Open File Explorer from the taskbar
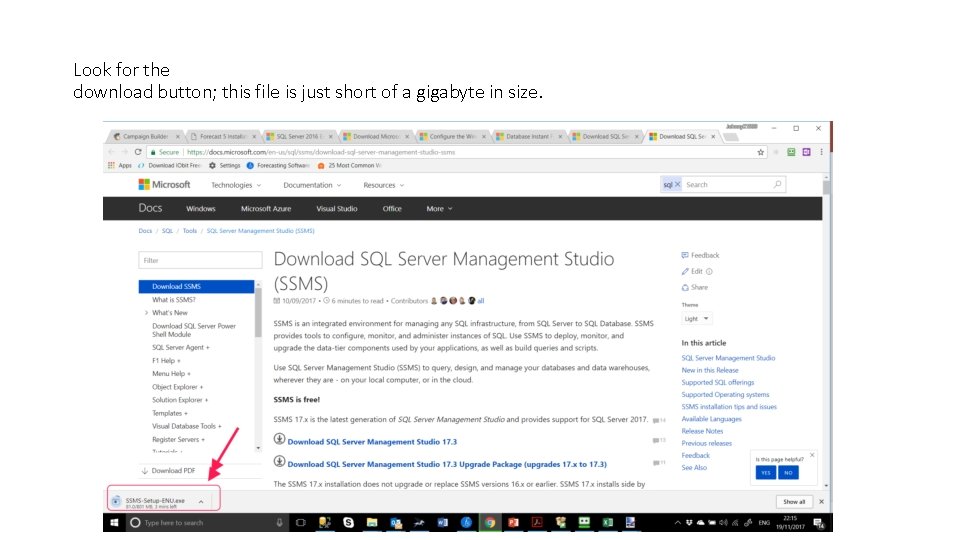This screenshot has height=540, width=960. pos(372,522)
